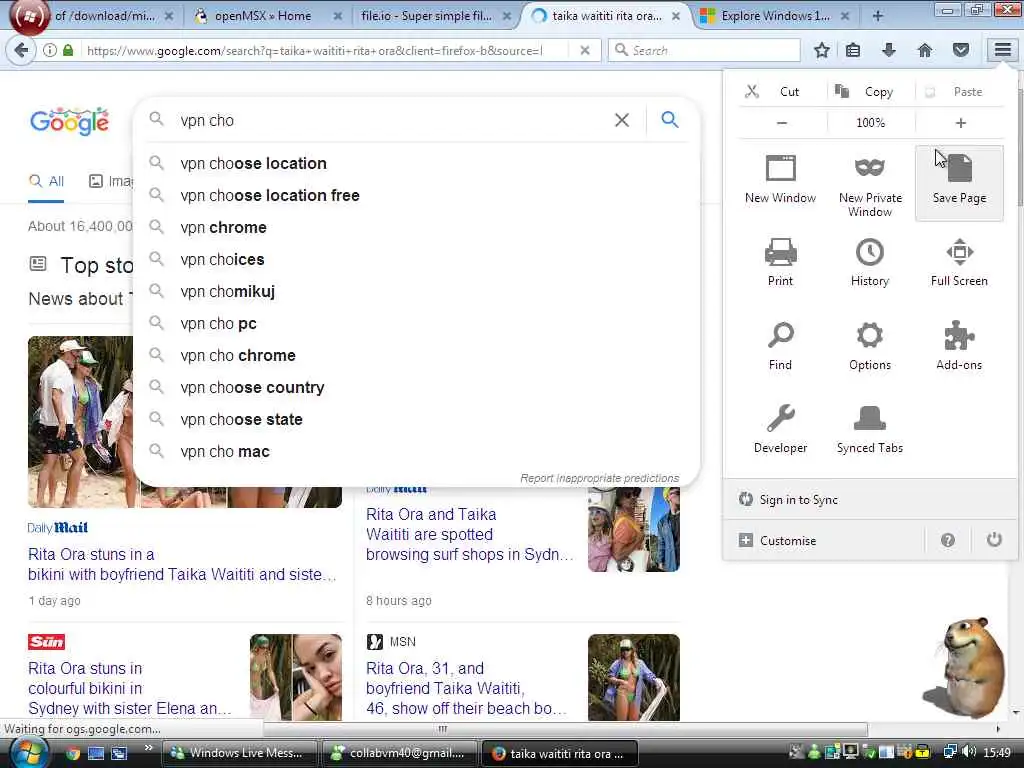
Task: Go to the Home page icon
Action: click(x=925, y=50)
